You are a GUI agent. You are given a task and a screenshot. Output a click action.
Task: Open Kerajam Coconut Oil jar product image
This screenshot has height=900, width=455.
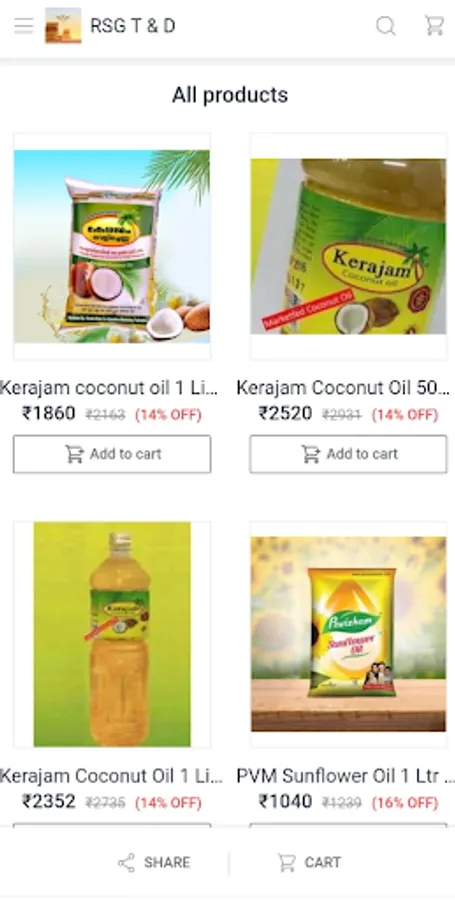(x=348, y=246)
